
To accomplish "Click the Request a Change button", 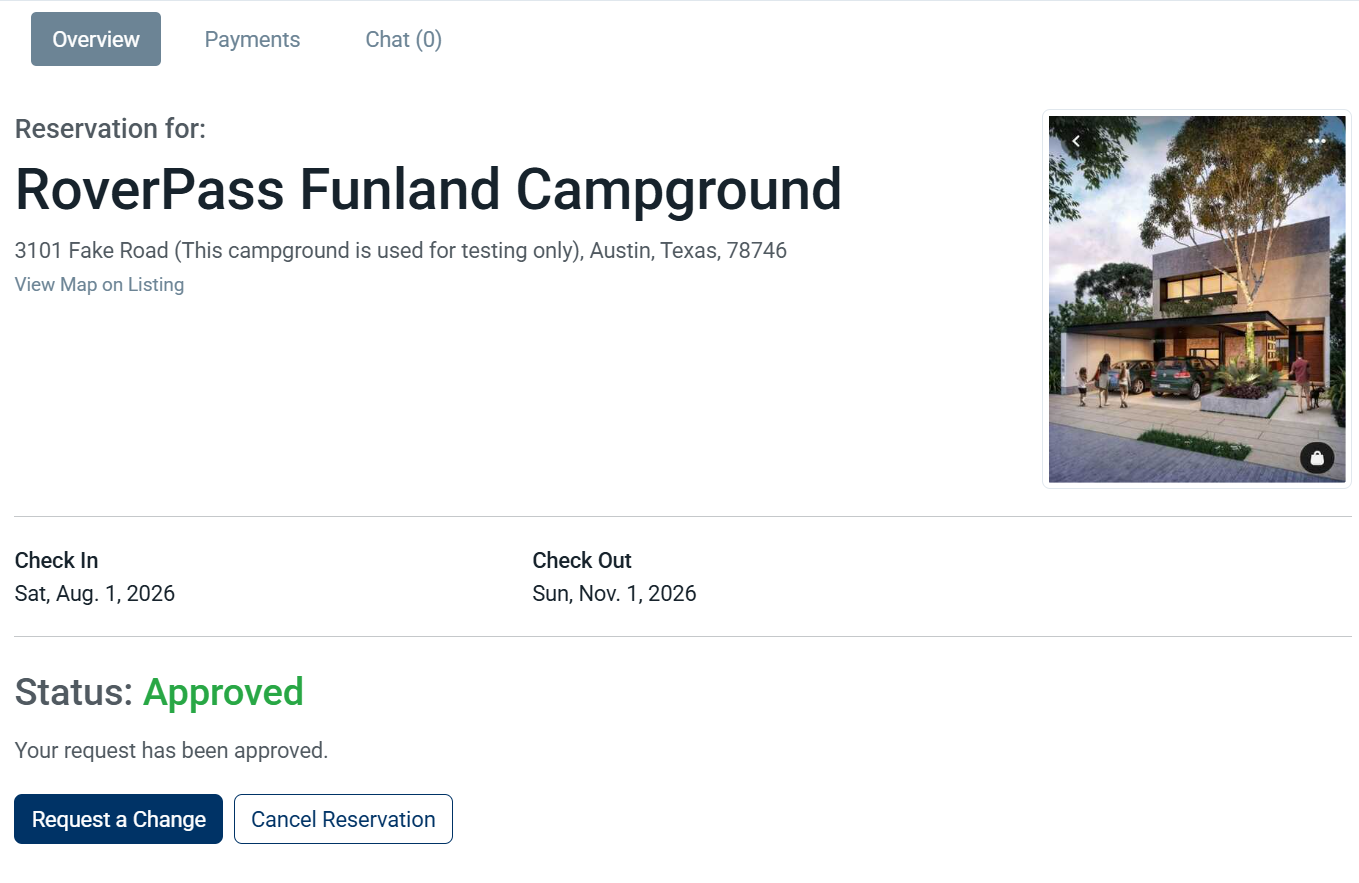I will 118,819.
